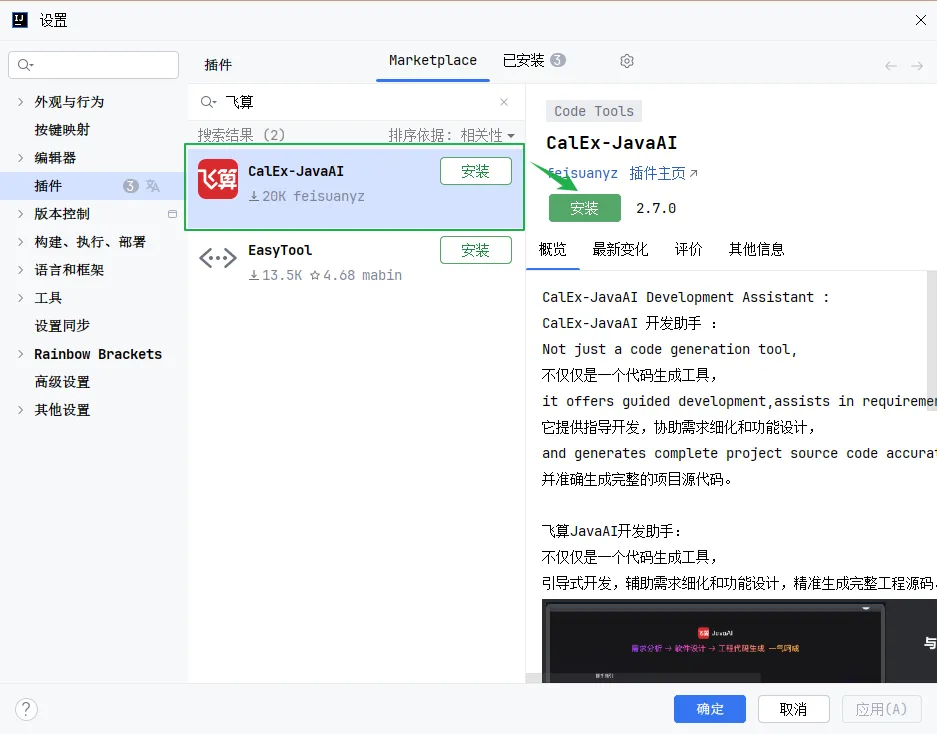This screenshot has height=734, width=937.
Task: Open the 评价 tab of CalEx-JavaAI
Action: click(688, 249)
